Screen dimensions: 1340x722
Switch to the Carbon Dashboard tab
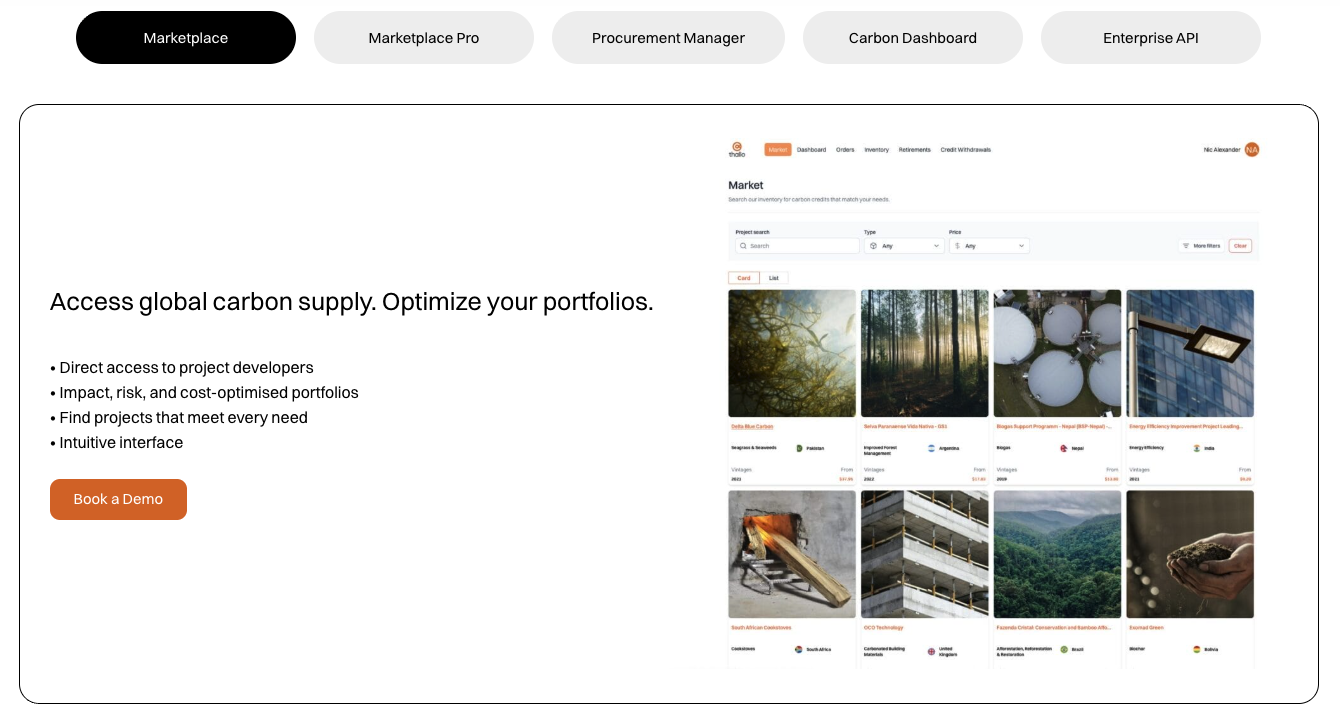912,37
